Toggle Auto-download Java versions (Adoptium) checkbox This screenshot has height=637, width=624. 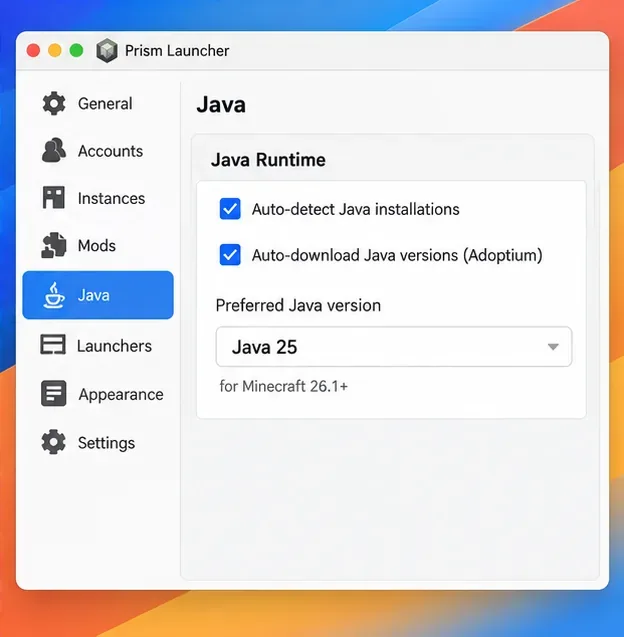230,255
